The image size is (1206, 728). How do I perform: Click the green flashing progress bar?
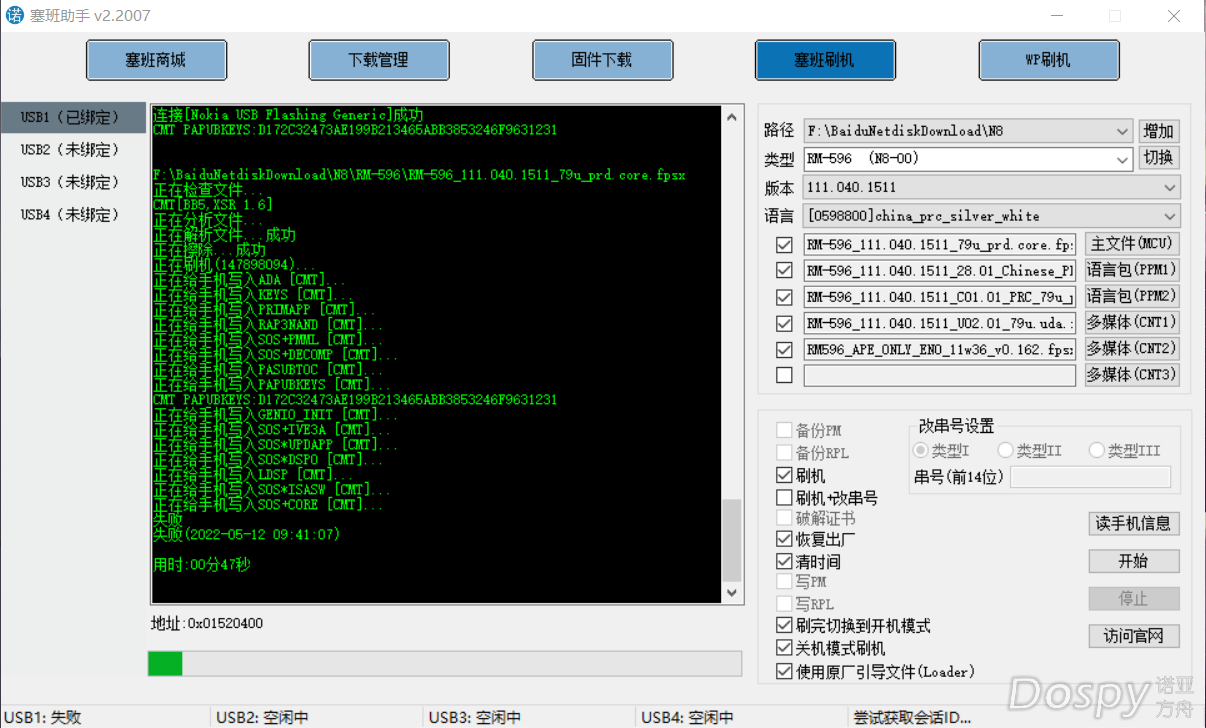445,664
